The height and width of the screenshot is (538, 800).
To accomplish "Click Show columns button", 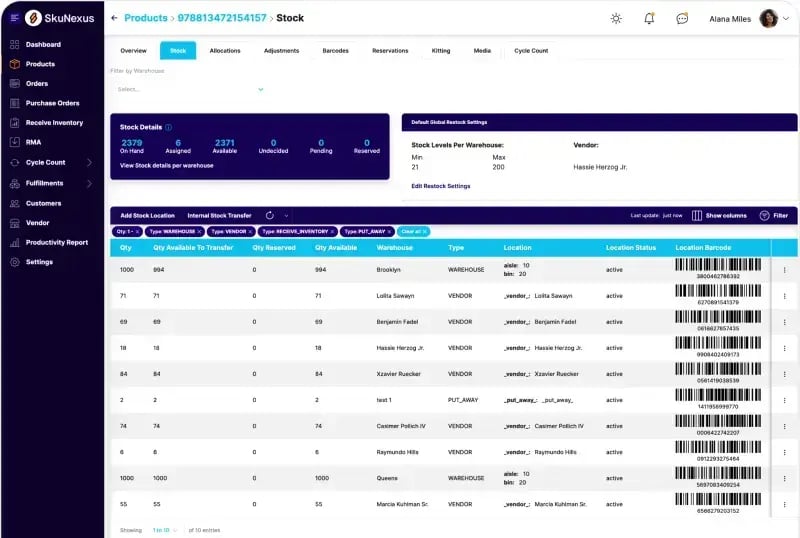I will [719, 215].
